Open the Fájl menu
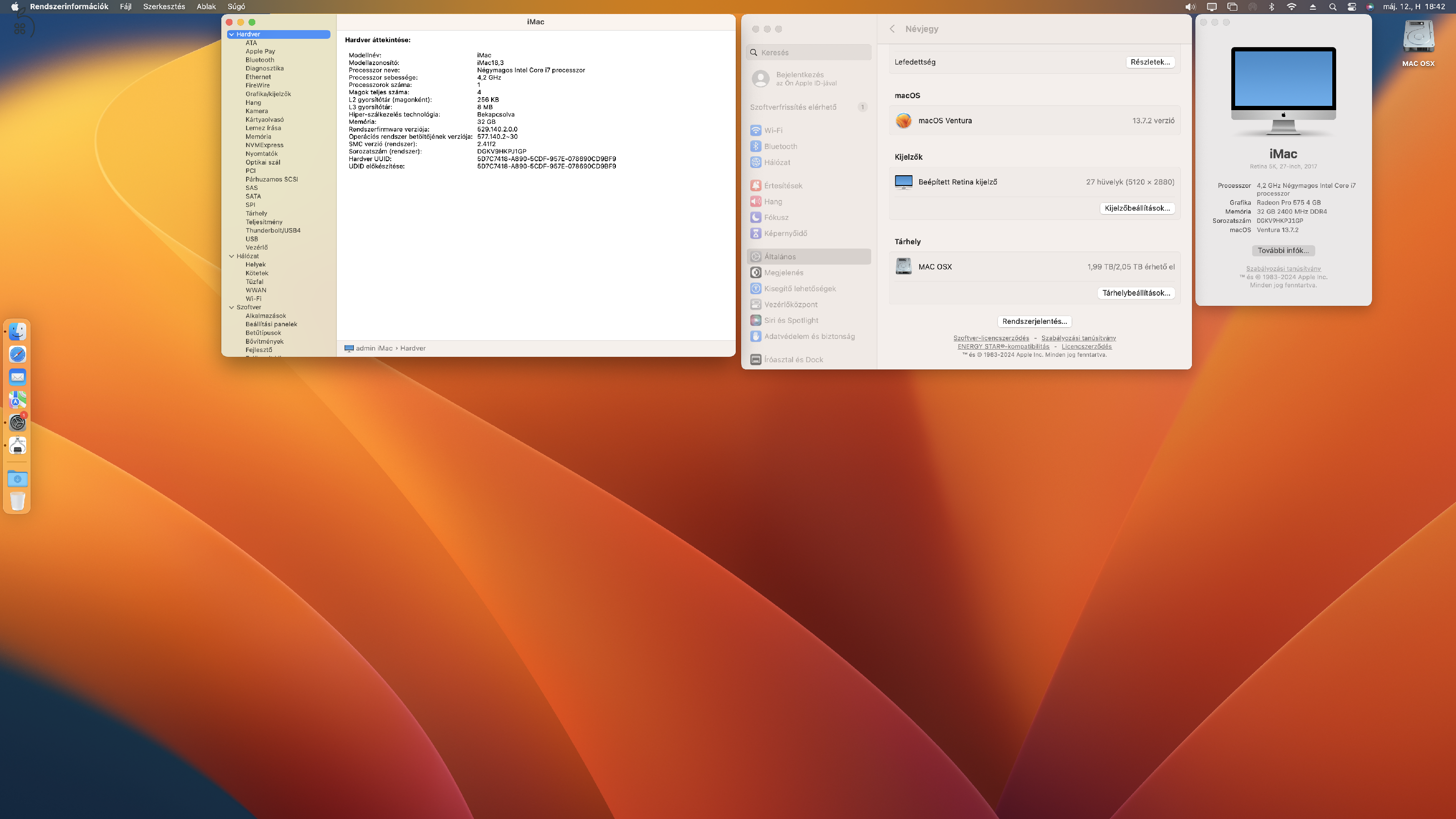 [x=126, y=7]
